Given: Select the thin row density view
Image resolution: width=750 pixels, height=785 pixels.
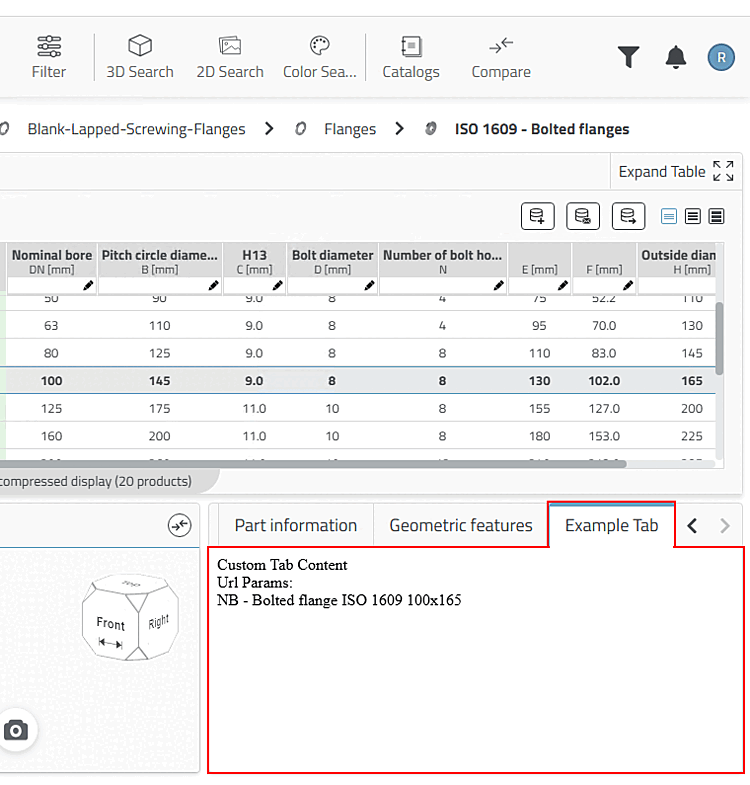Looking at the screenshot, I should [670, 216].
